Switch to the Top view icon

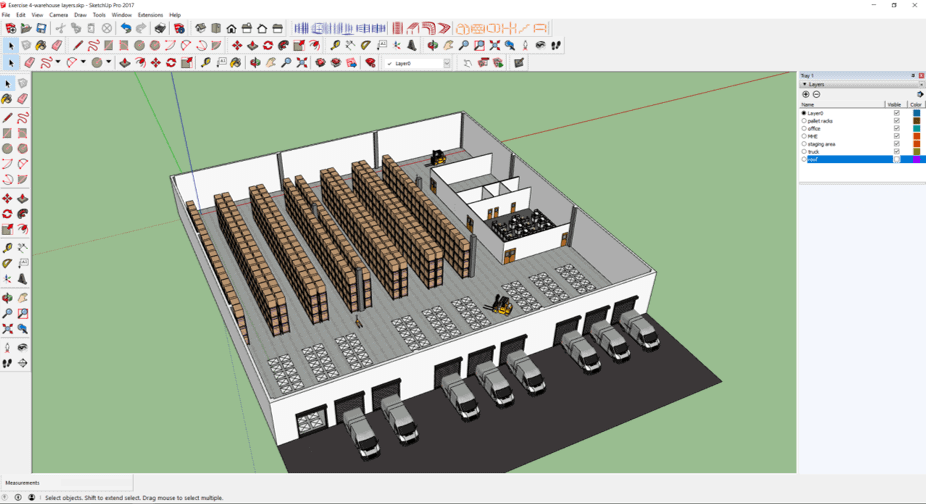(216, 28)
